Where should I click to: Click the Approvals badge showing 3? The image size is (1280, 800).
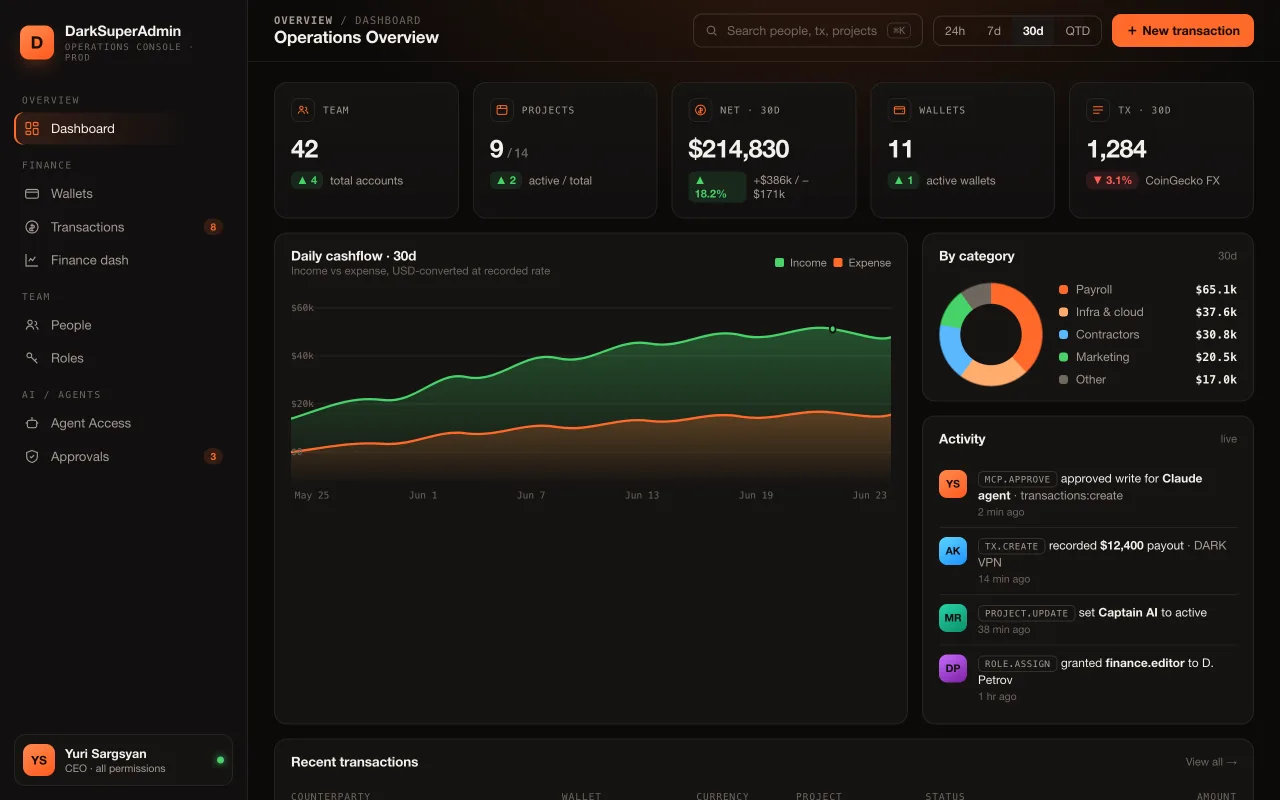tap(212, 456)
